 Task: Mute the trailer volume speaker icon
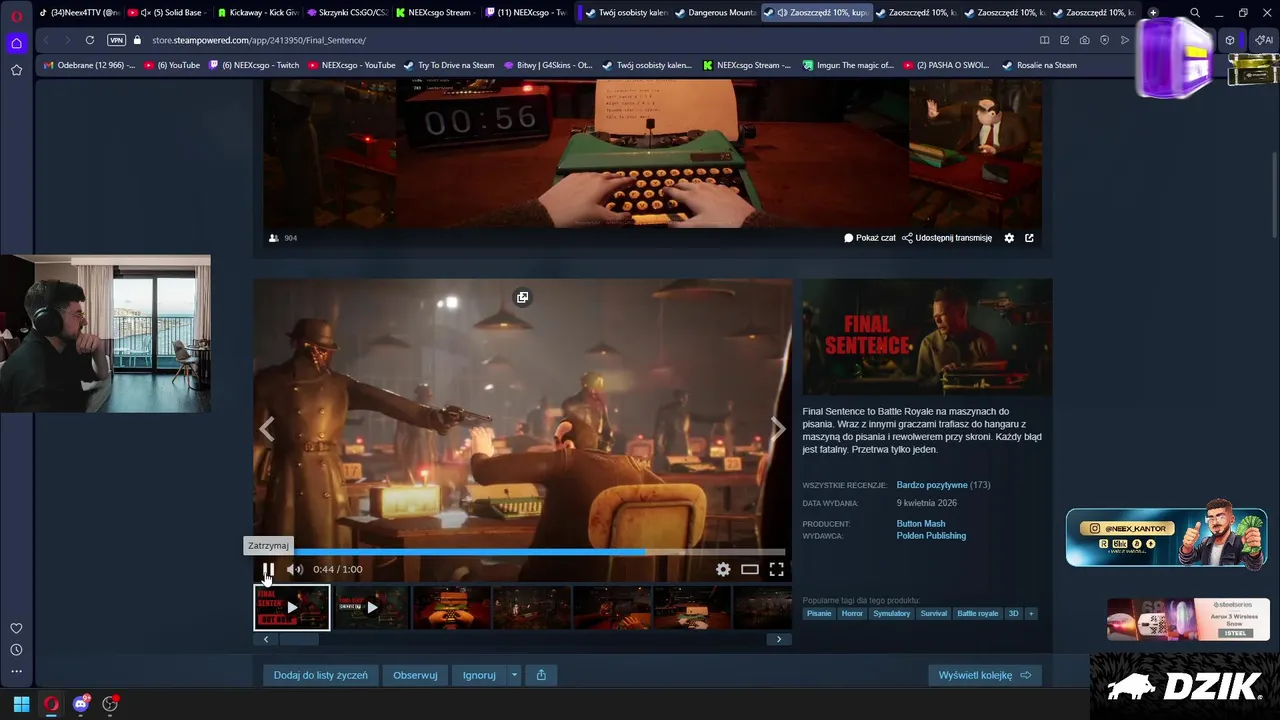tap(294, 569)
